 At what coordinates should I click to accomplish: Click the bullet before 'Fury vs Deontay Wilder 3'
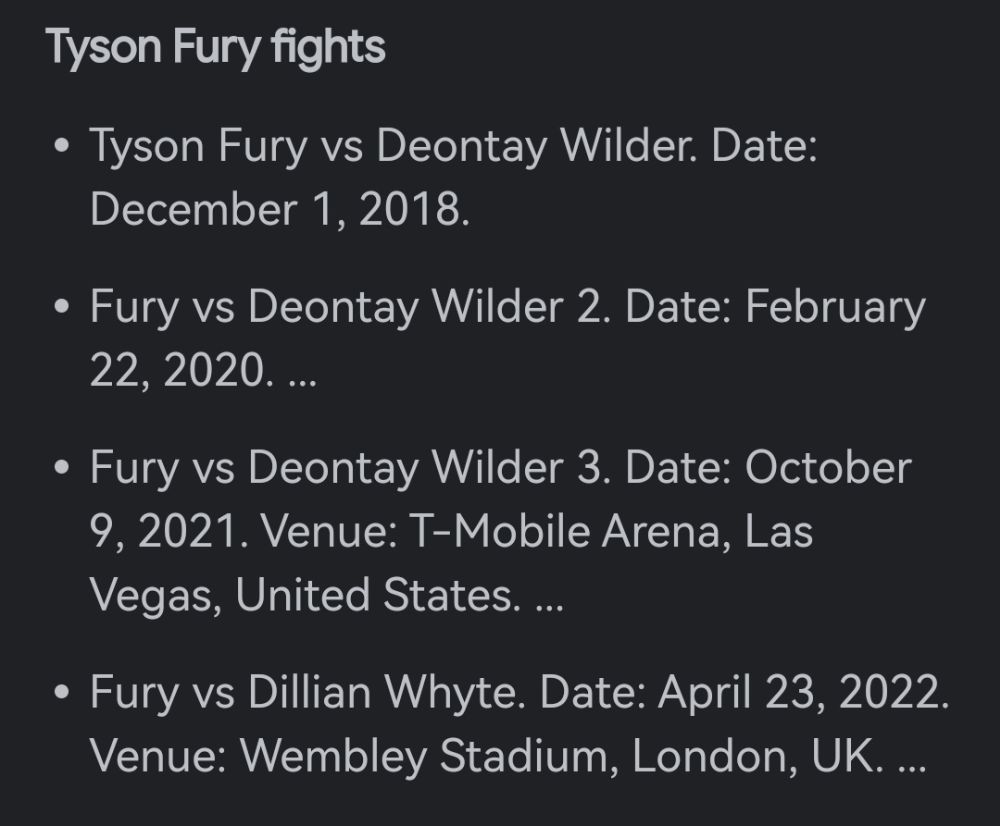[x=61, y=468]
